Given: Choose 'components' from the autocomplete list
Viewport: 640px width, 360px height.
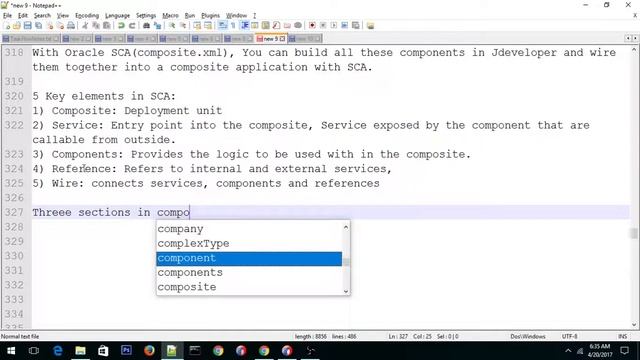Looking at the screenshot, I should [x=249, y=273].
